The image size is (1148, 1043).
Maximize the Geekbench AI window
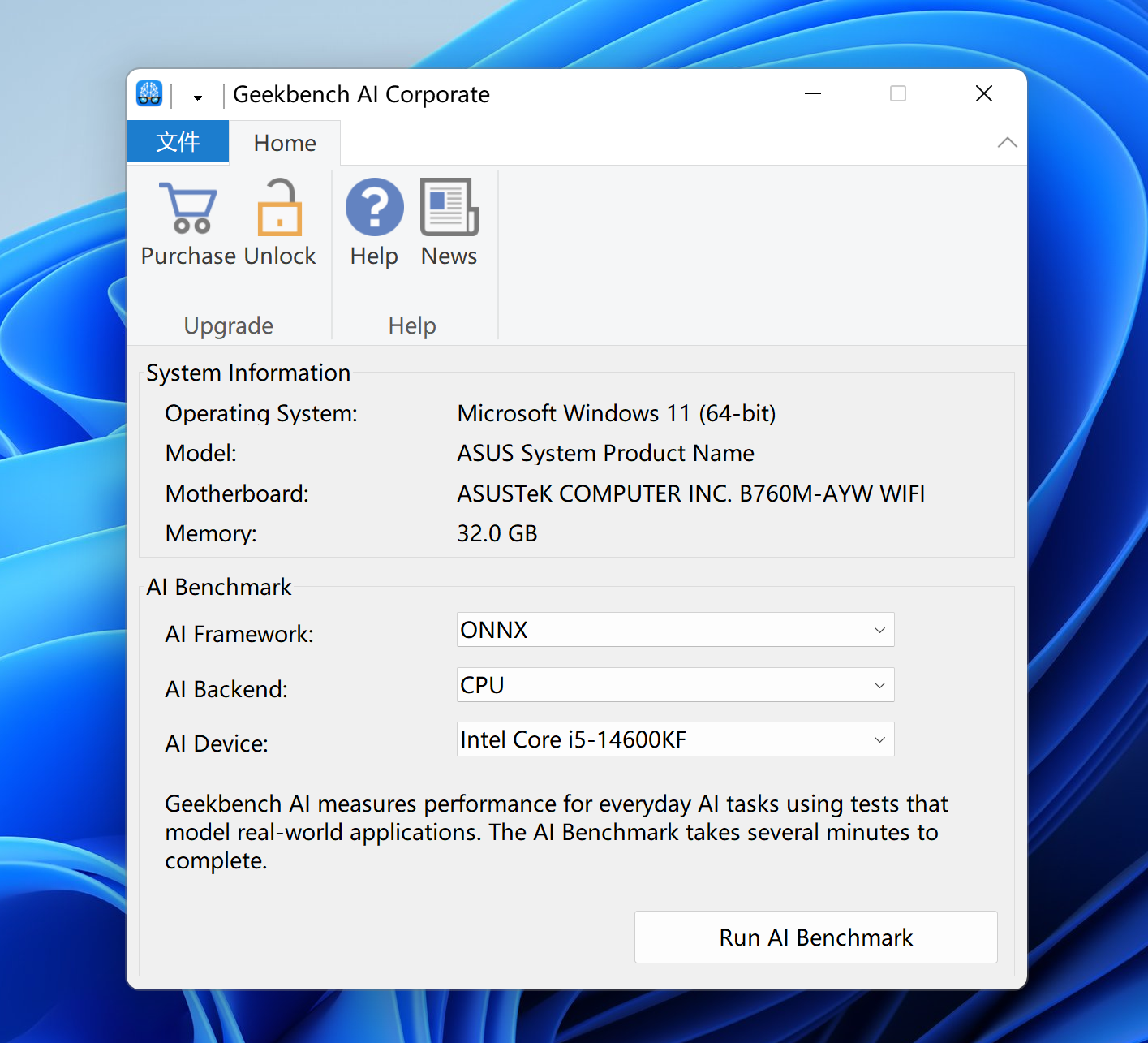(x=898, y=93)
